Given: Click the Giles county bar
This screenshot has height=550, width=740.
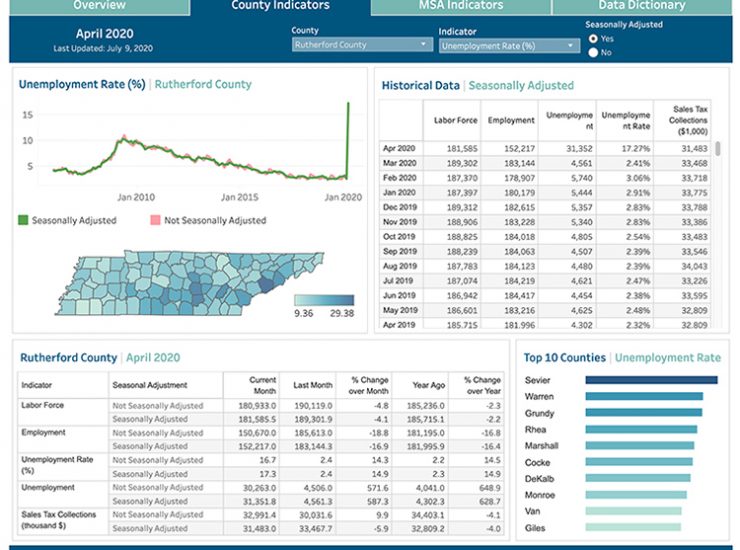Looking at the screenshot, I should [x=631, y=526].
